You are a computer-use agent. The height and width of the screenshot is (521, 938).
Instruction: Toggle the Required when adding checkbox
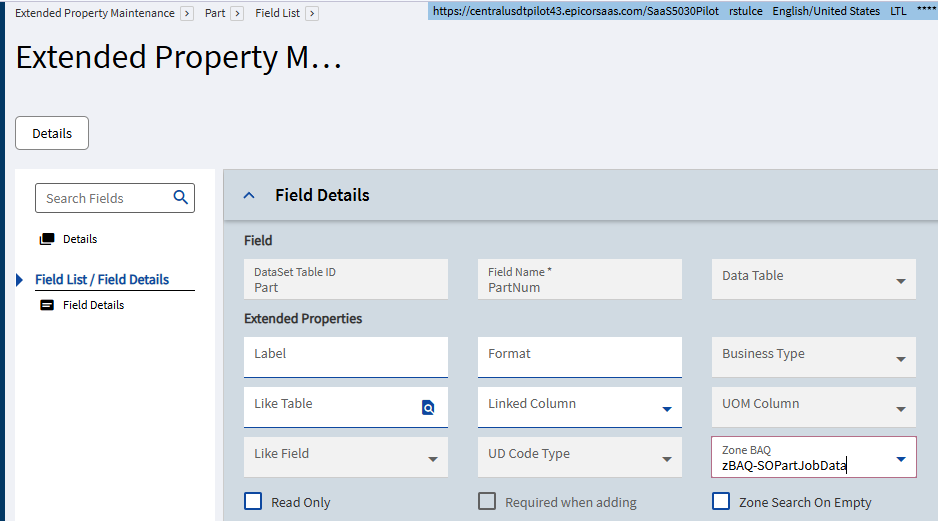tap(487, 502)
